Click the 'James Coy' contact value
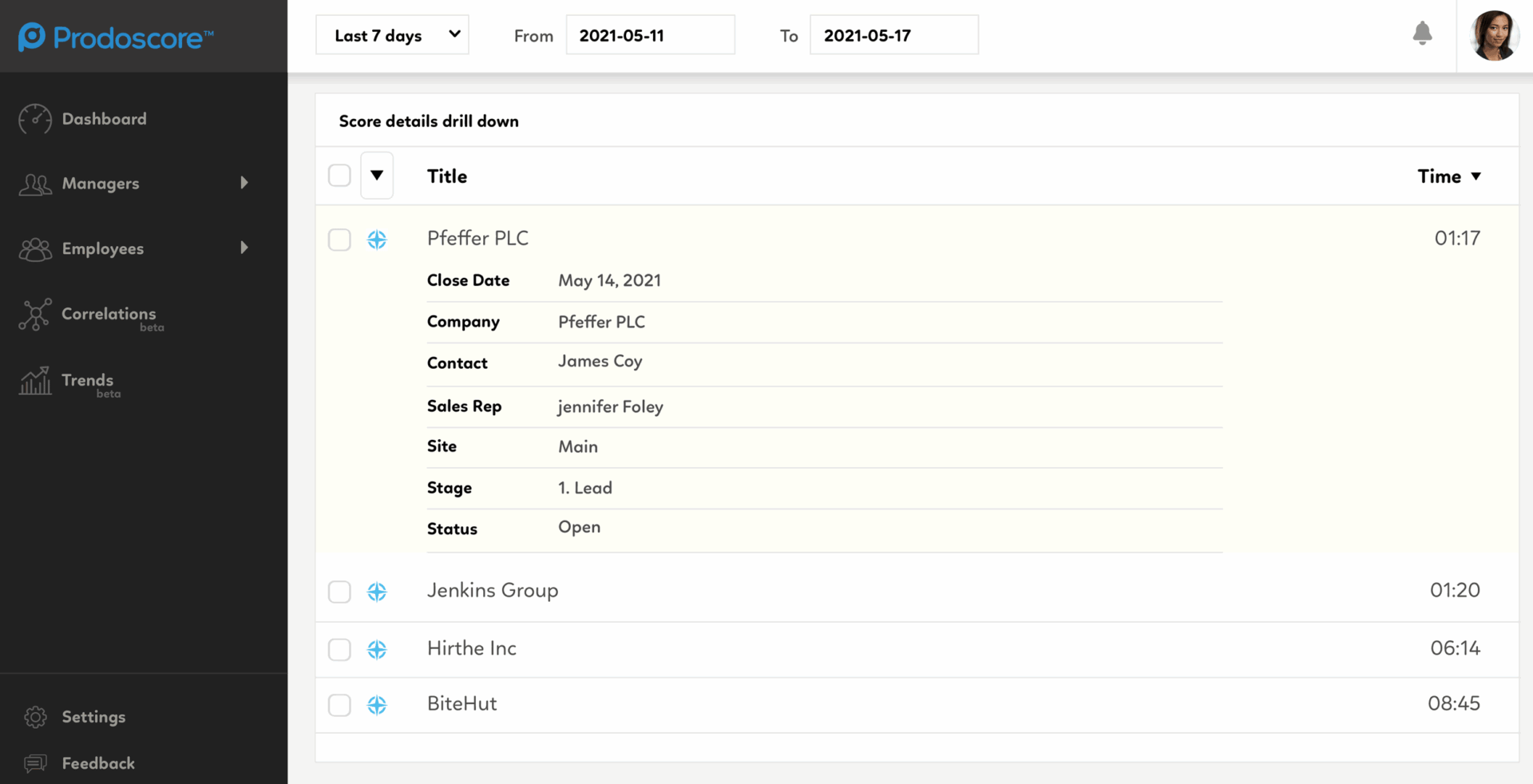Screen dimensions: 1533x784 [600, 362]
